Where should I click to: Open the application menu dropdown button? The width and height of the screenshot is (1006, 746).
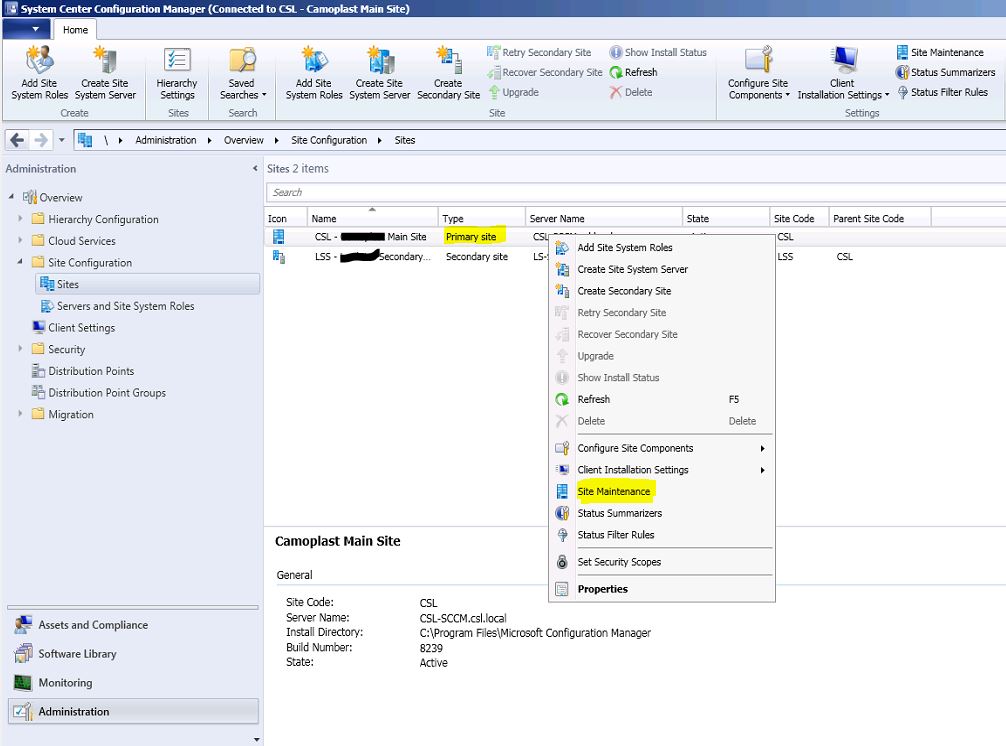[27, 30]
